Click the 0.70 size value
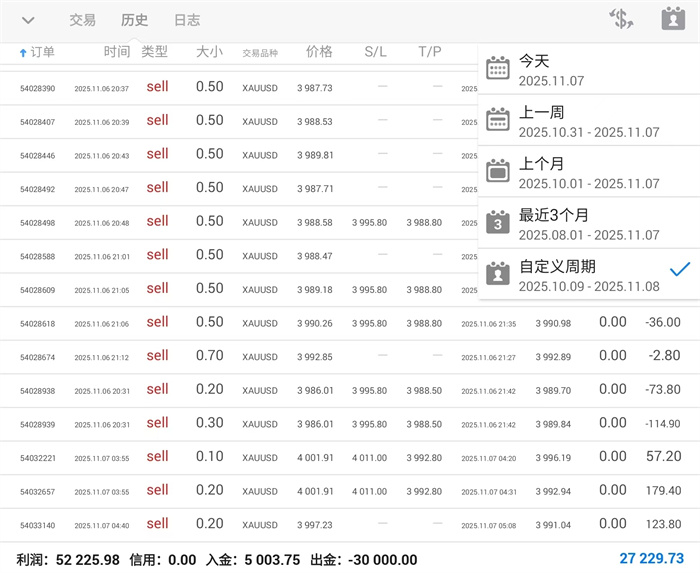 pos(209,356)
